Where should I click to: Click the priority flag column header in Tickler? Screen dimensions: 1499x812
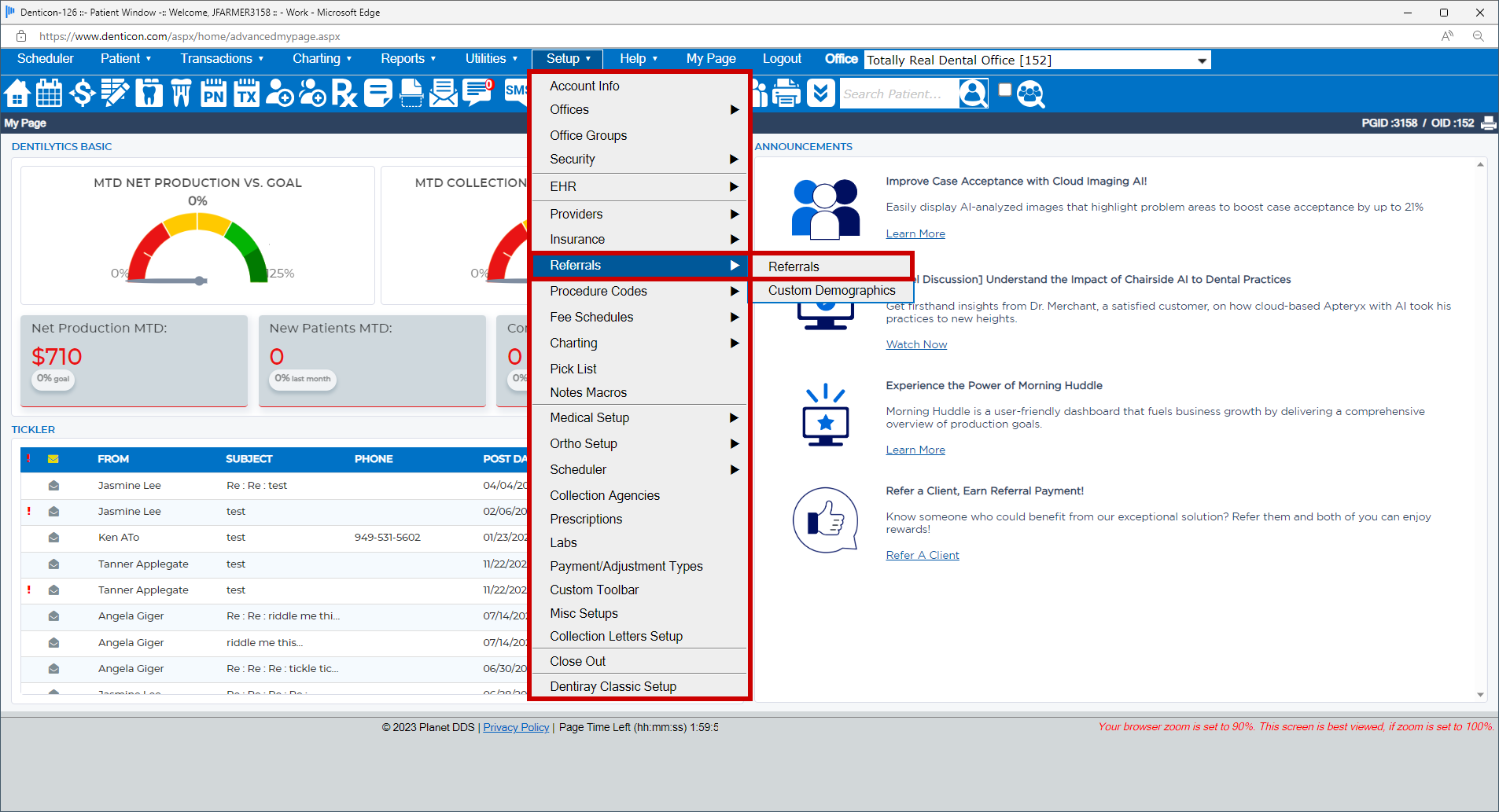(x=28, y=458)
